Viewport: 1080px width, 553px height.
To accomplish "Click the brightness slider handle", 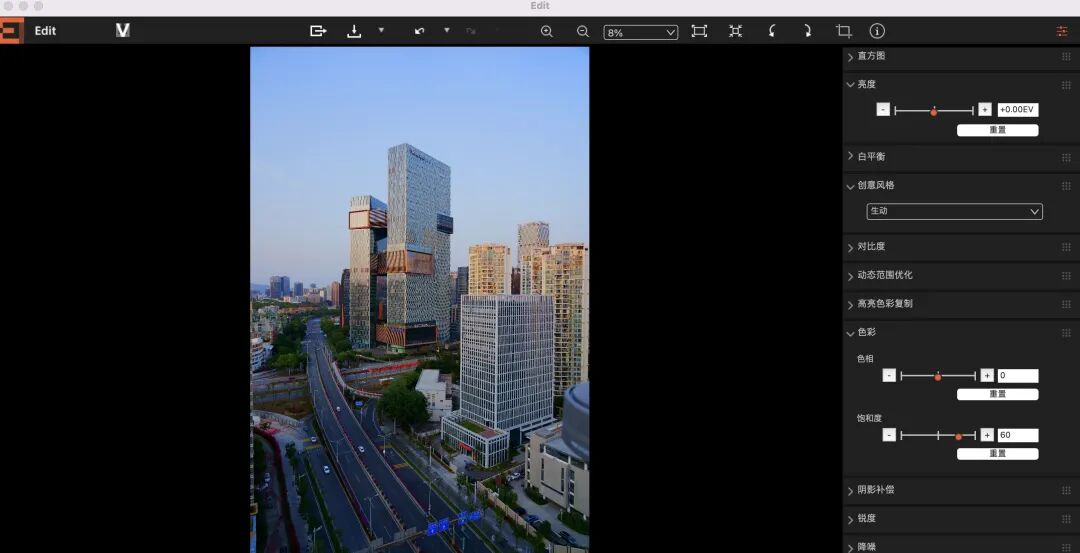I will point(933,111).
